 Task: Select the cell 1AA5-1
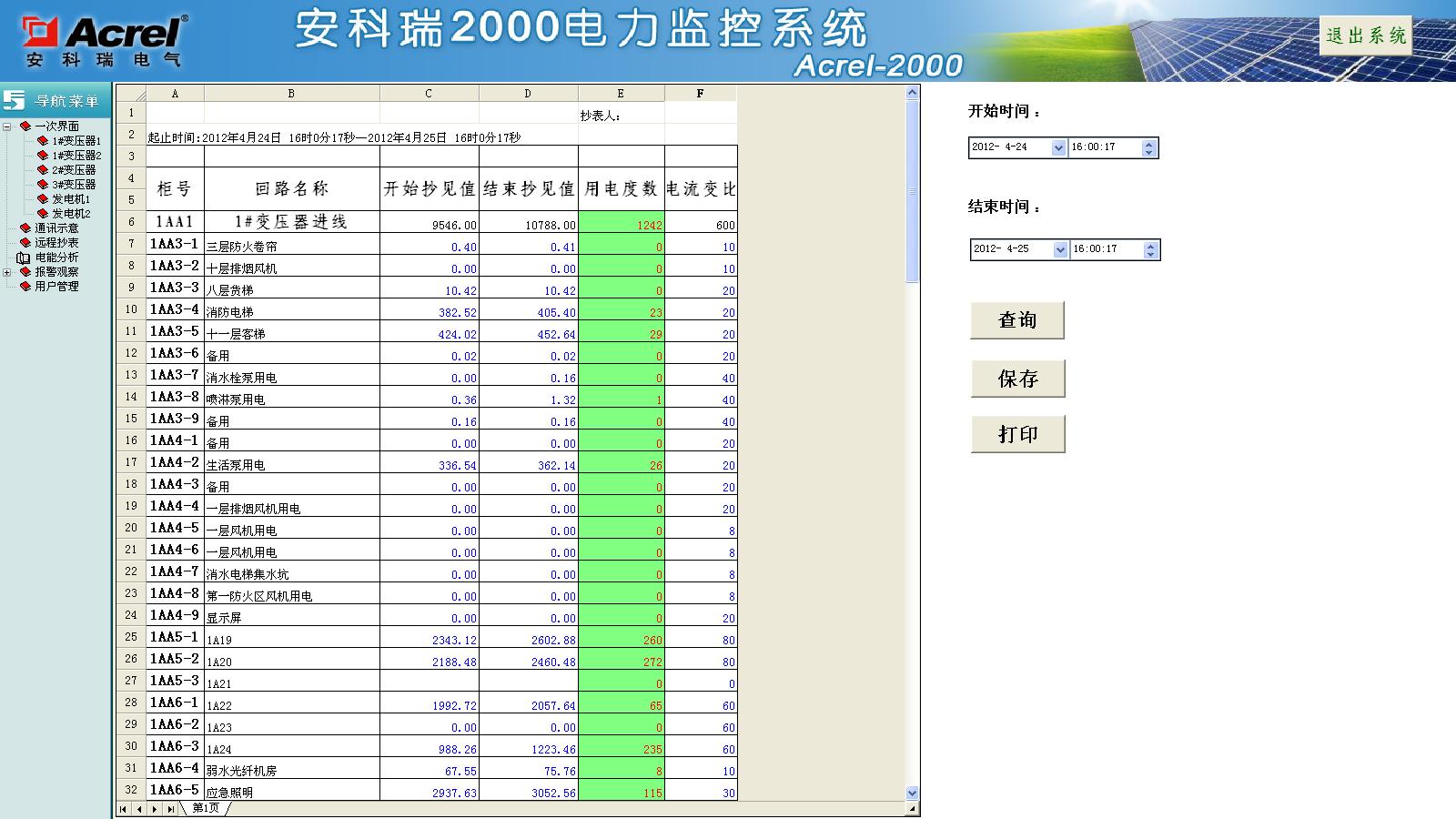pos(175,637)
